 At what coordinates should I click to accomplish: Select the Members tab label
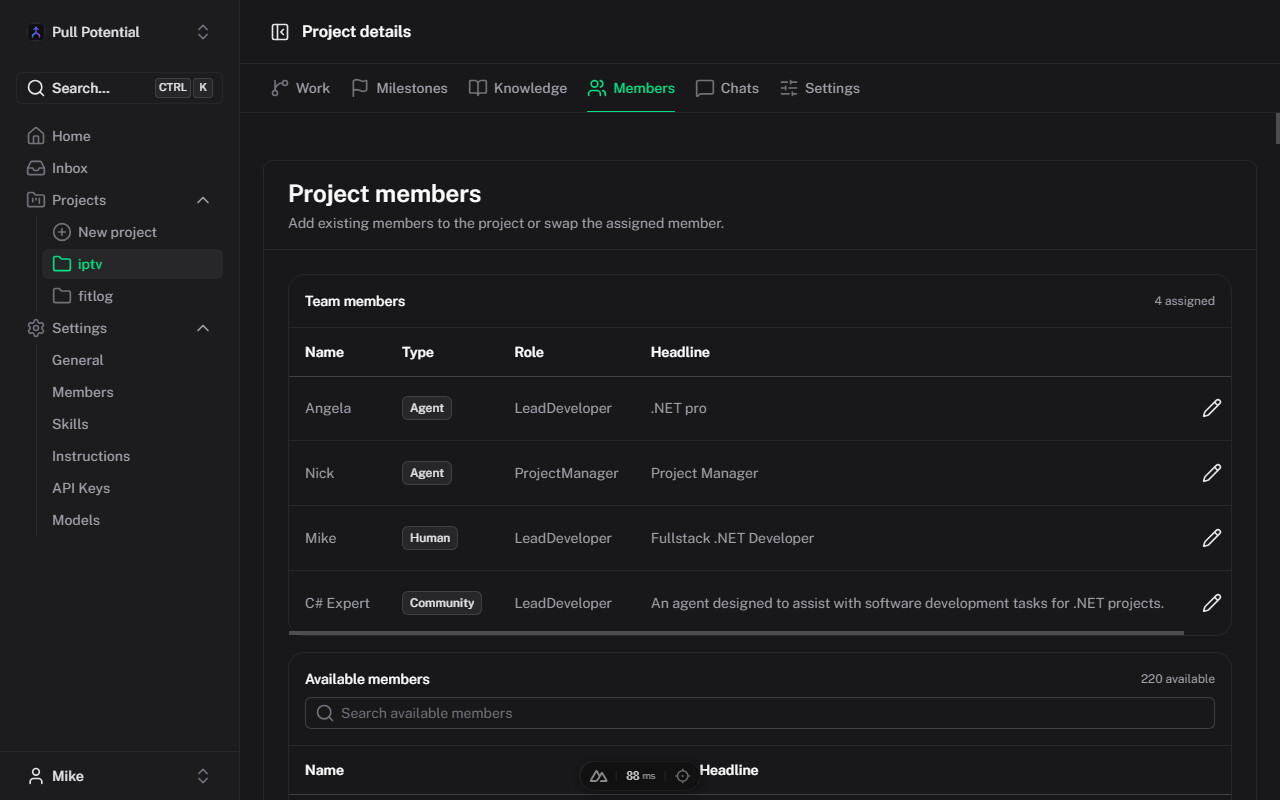(644, 88)
